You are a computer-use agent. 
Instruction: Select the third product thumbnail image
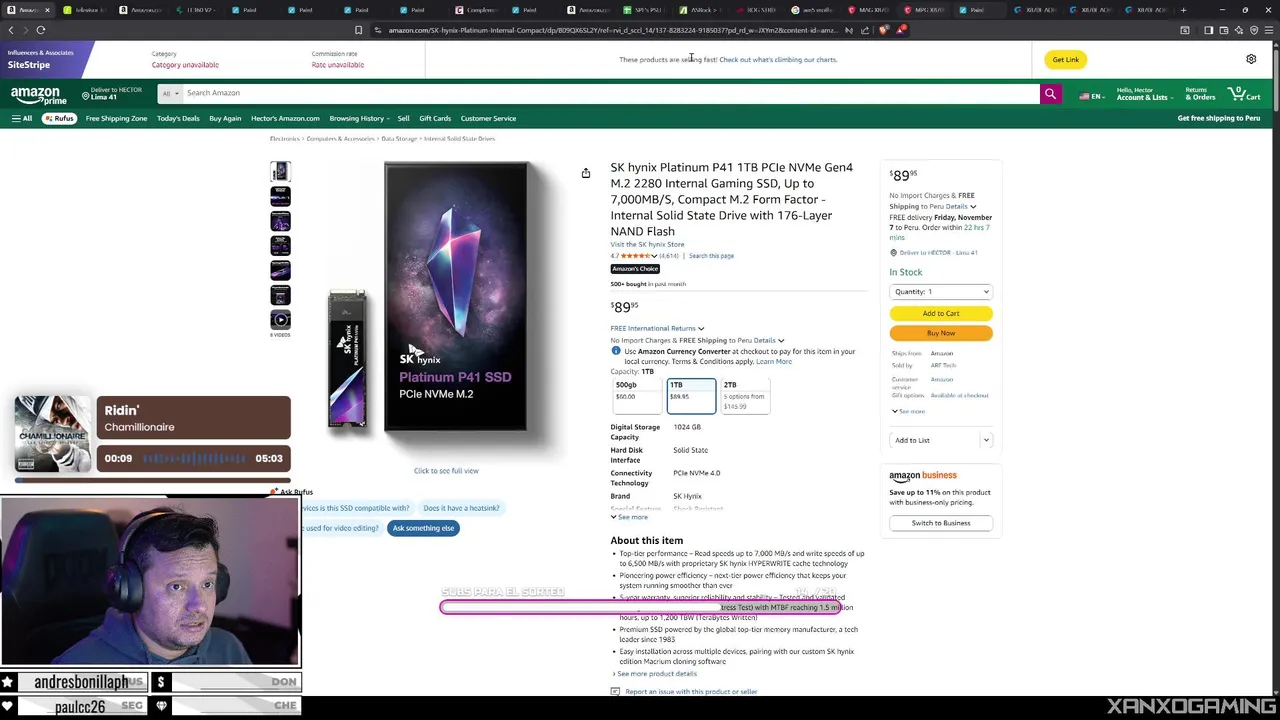(x=280, y=221)
